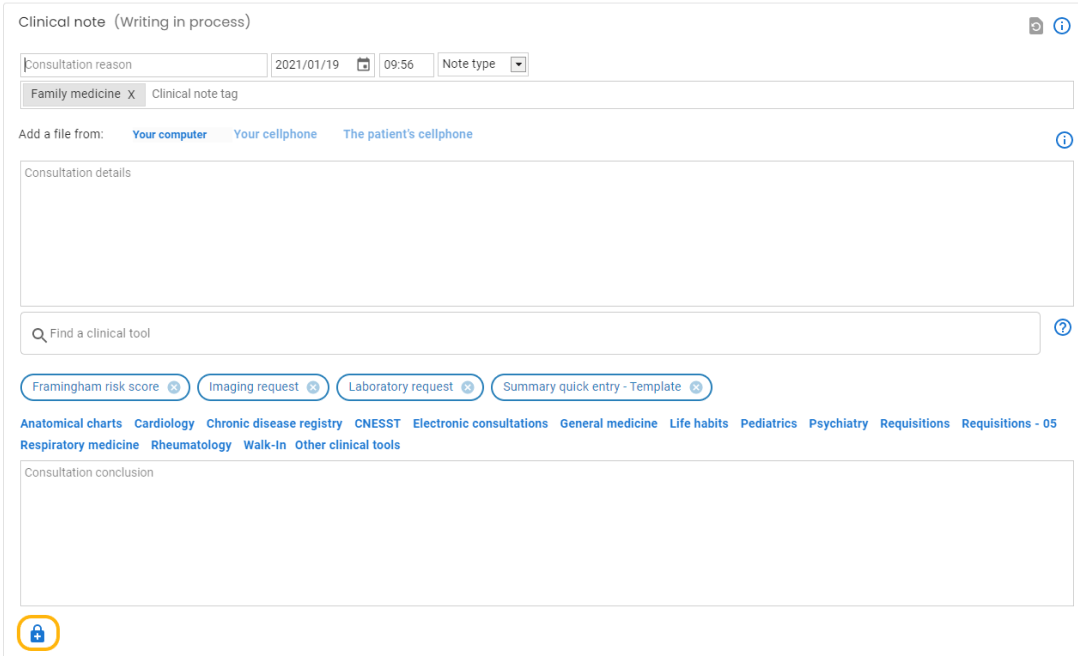This screenshot has height=656, width=1078.
Task: Open Respiratory medicine category
Action: 80,445
